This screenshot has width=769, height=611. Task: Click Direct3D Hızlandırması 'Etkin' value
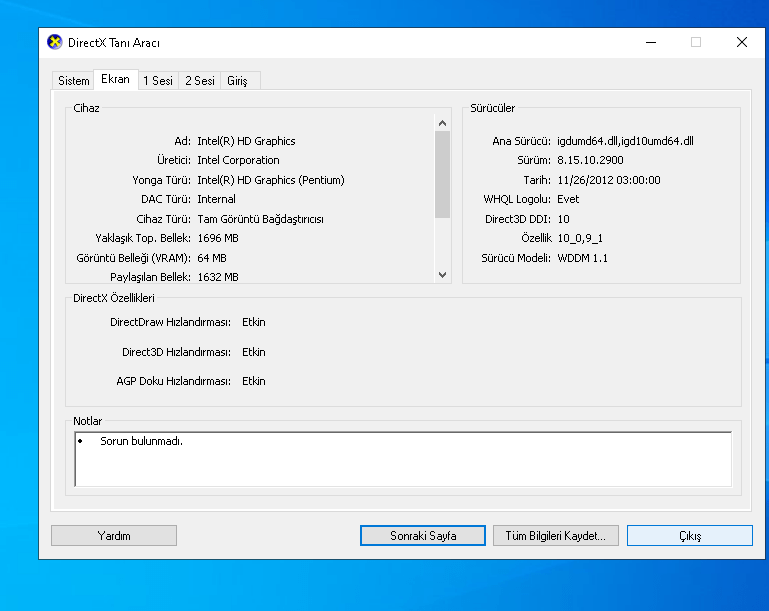coord(254,352)
